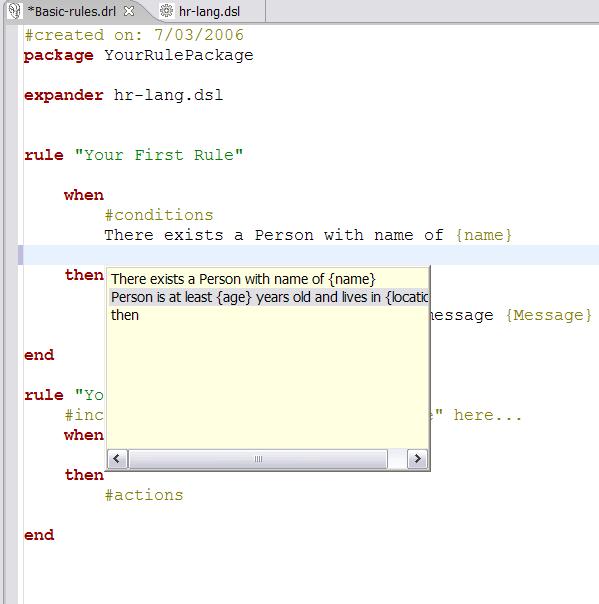The image size is (599, 604).
Task: Click the final 'end' keyword
Action: pyautogui.click(x=39, y=535)
